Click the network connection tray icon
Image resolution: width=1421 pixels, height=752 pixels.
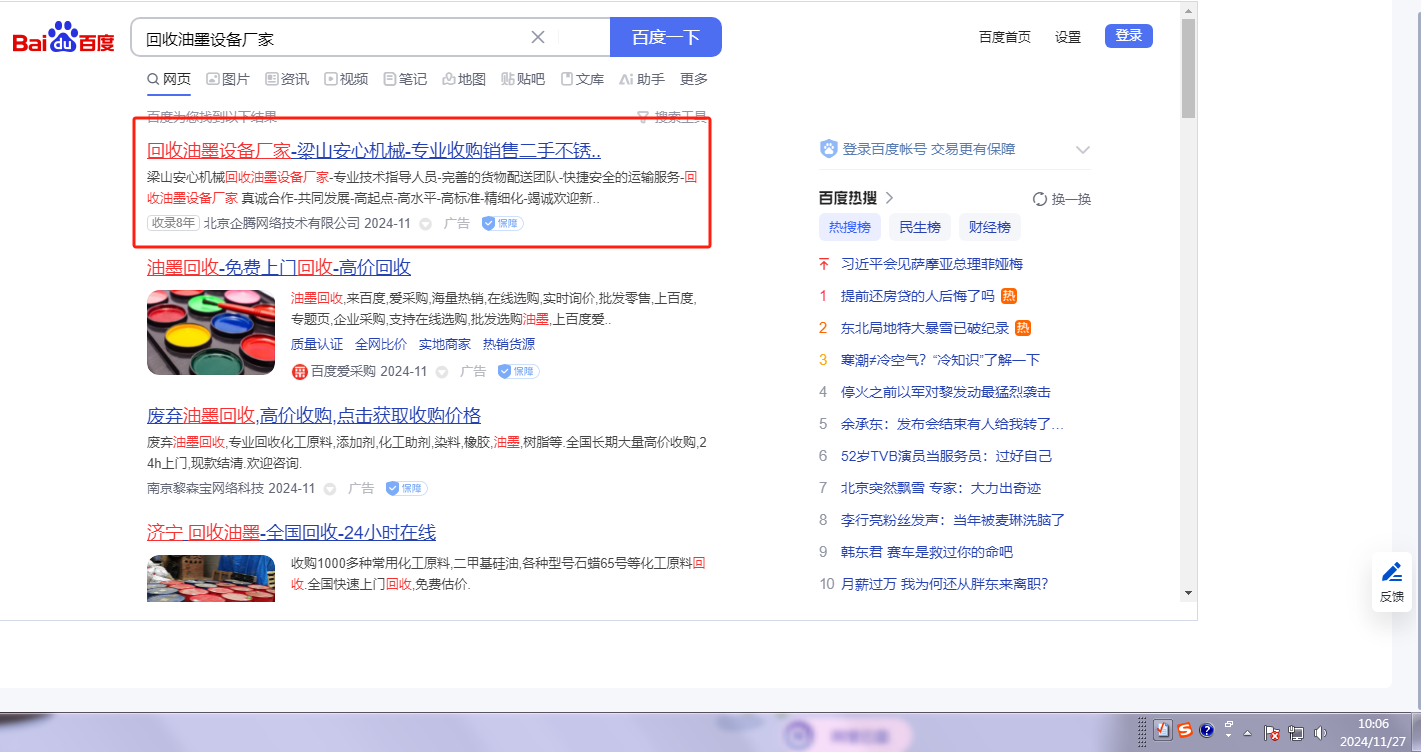1296,732
